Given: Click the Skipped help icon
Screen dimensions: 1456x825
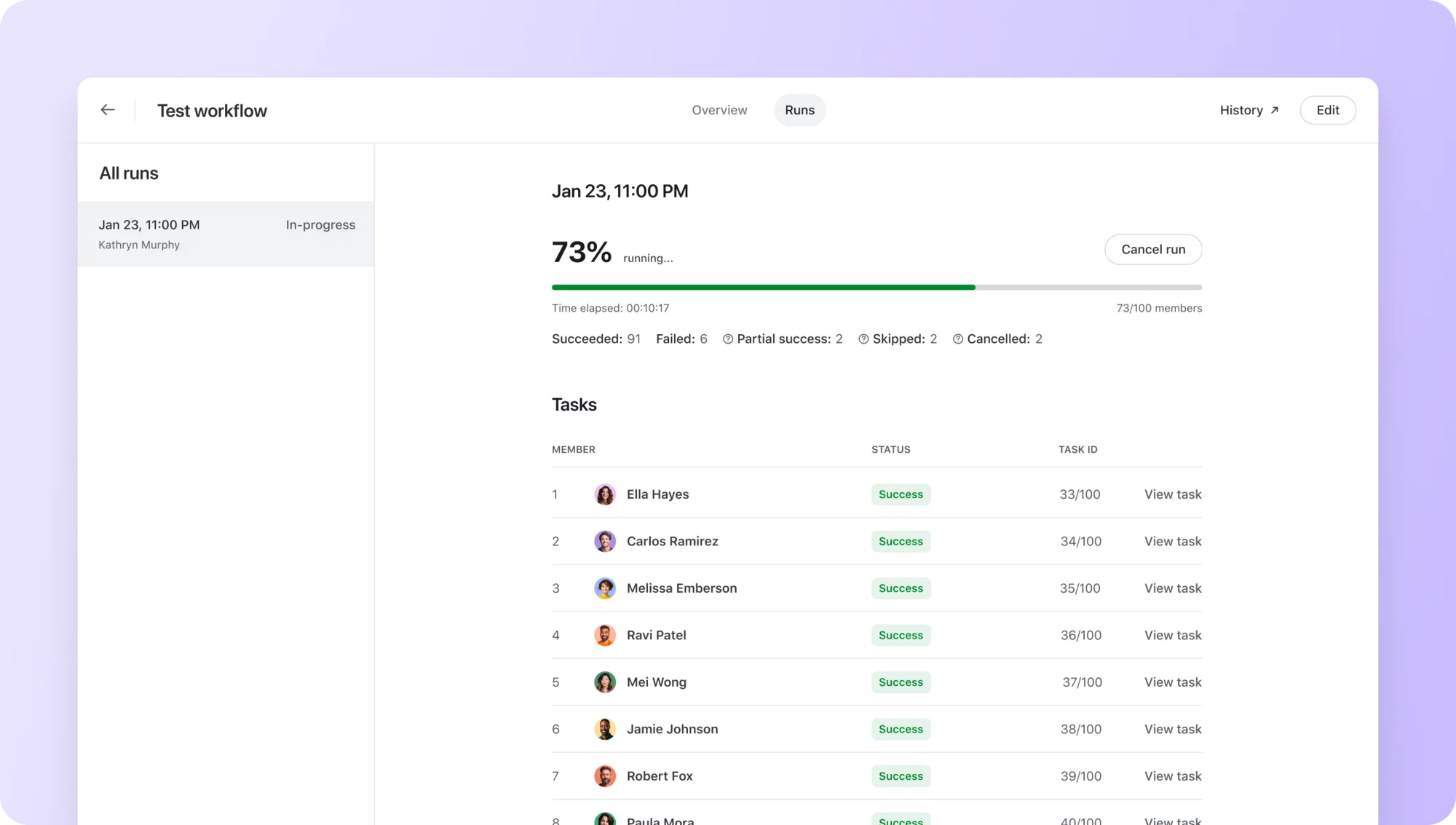Looking at the screenshot, I should point(863,339).
